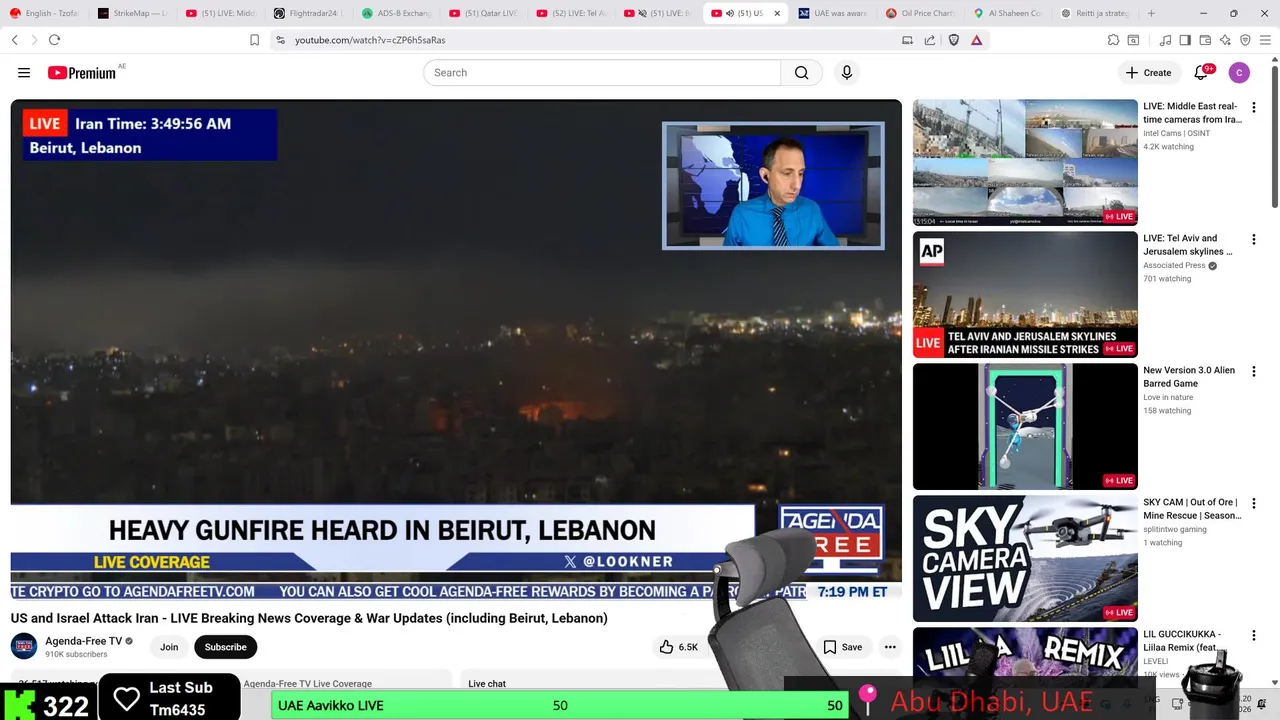The image size is (1280, 720).
Task: Click the YouTube search magnifier button
Action: (x=801, y=72)
